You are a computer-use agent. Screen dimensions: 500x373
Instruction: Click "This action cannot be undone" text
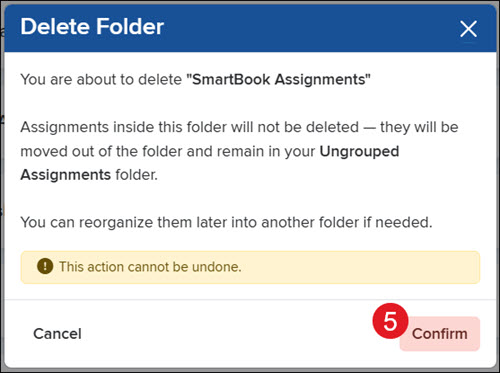(x=150, y=267)
